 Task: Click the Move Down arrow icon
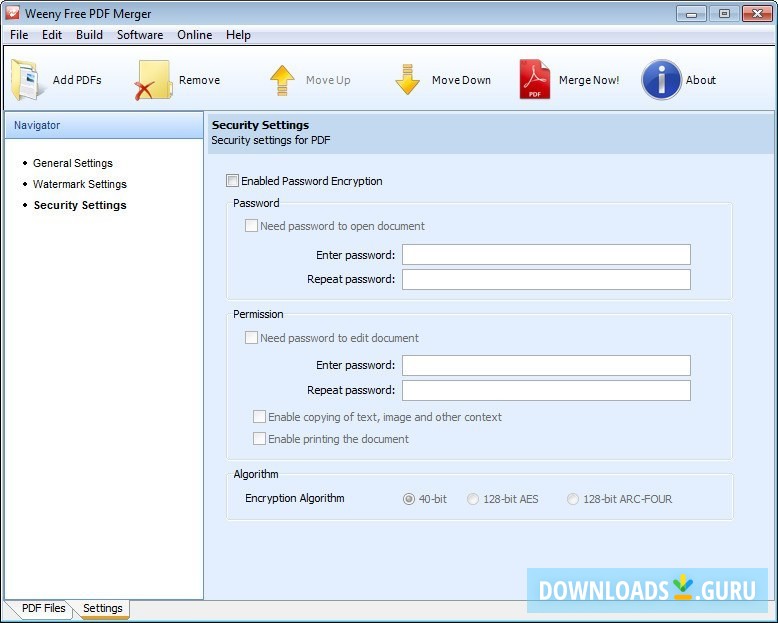click(x=407, y=79)
